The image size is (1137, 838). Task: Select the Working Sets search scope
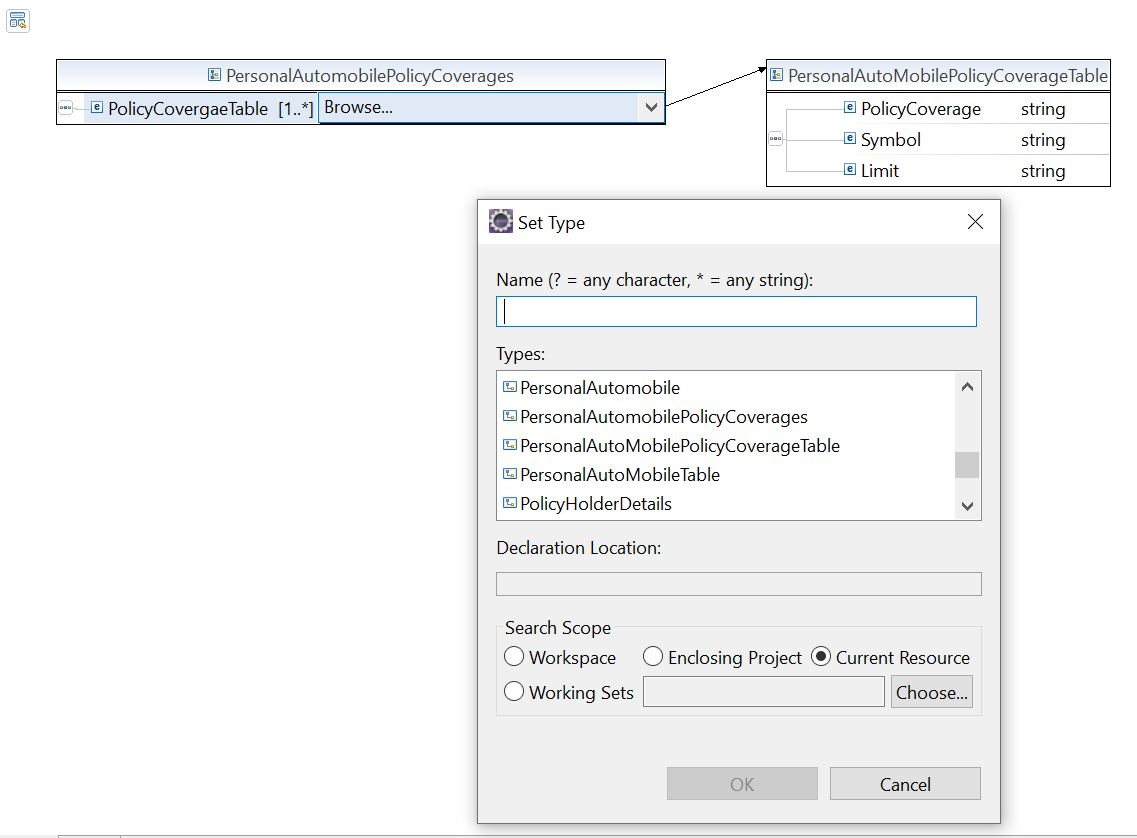[x=514, y=692]
